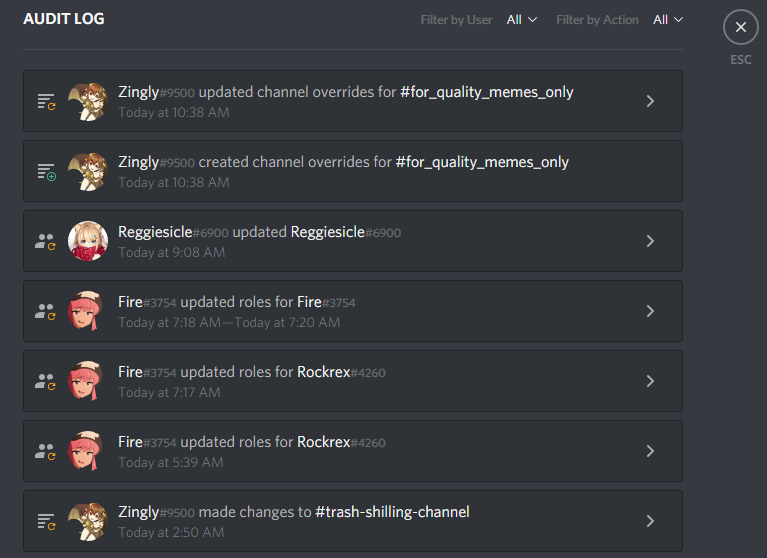Click channel changes icon for #trash-shilling-channel entry
This screenshot has width=767, height=558.
tap(46, 521)
